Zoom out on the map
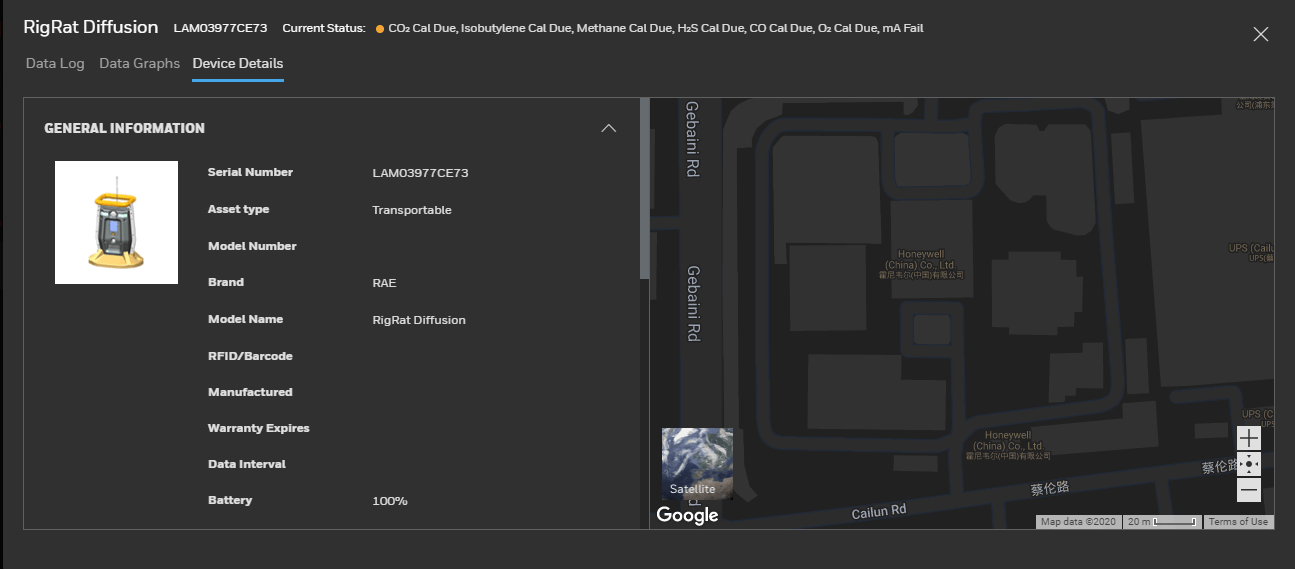 [1249, 490]
